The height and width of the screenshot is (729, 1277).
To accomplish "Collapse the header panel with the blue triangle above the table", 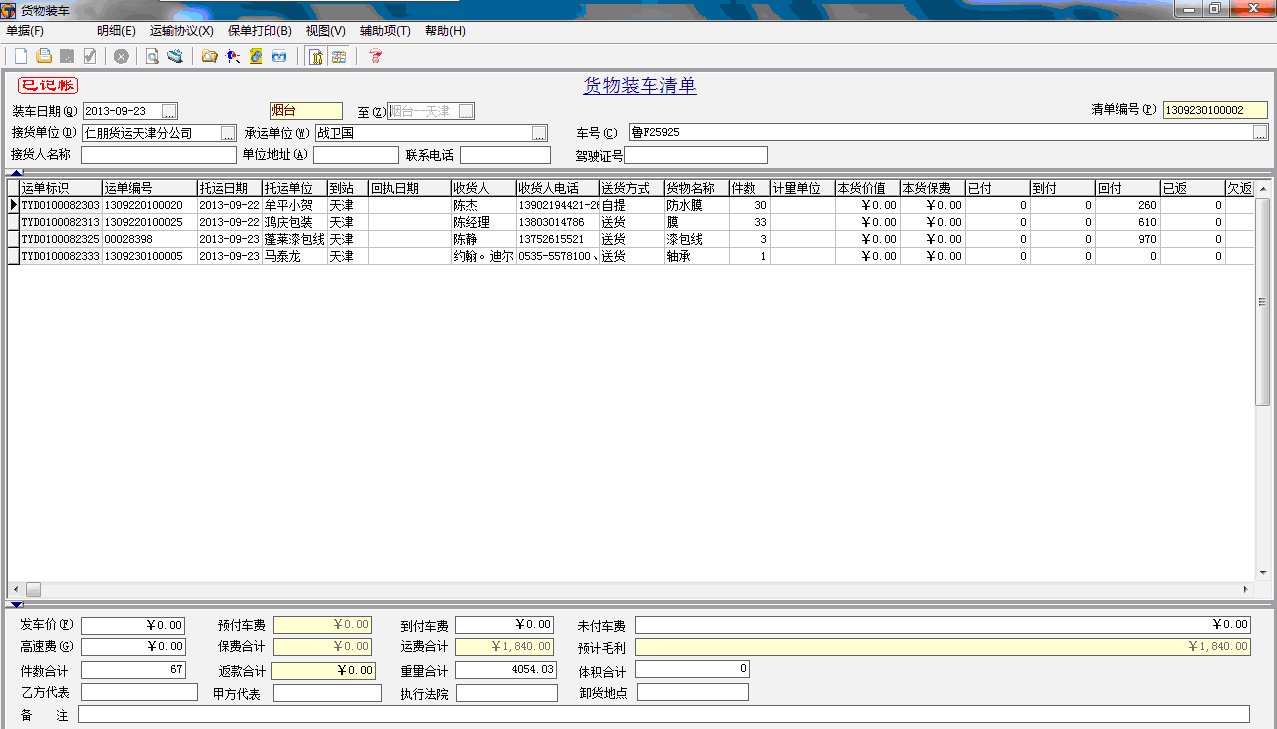I will (15, 172).
